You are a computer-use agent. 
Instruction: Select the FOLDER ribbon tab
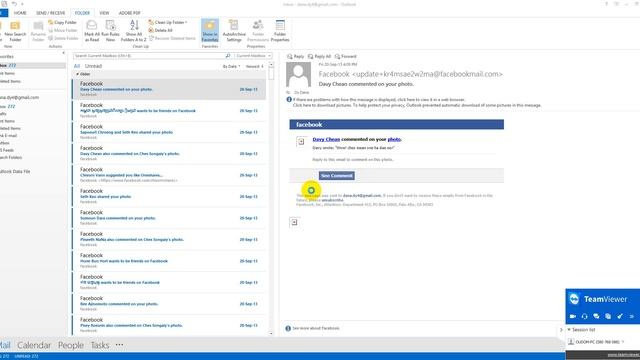(x=82, y=13)
